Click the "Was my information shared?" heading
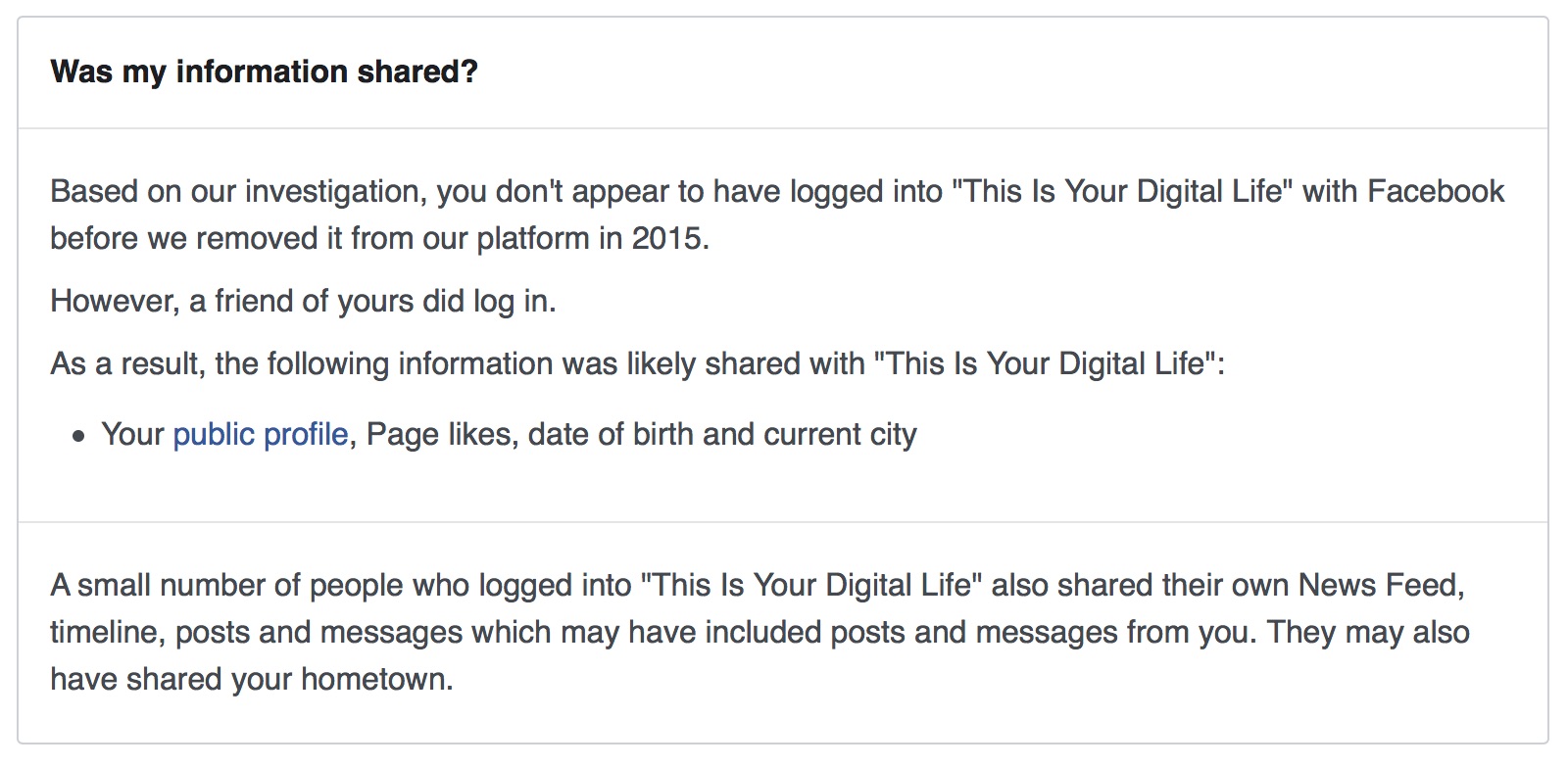 click(x=264, y=72)
